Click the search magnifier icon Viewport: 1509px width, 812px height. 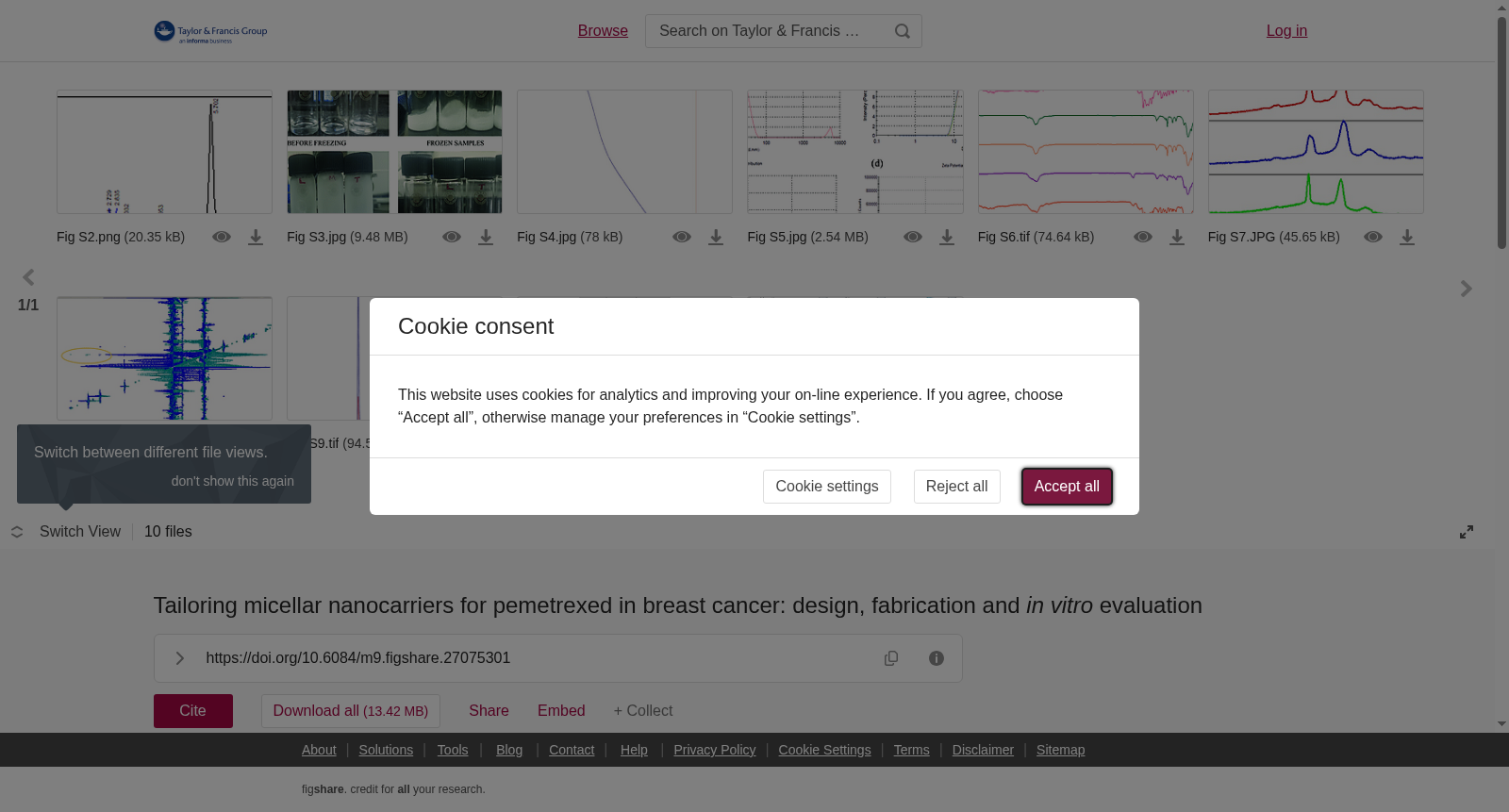tap(903, 31)
